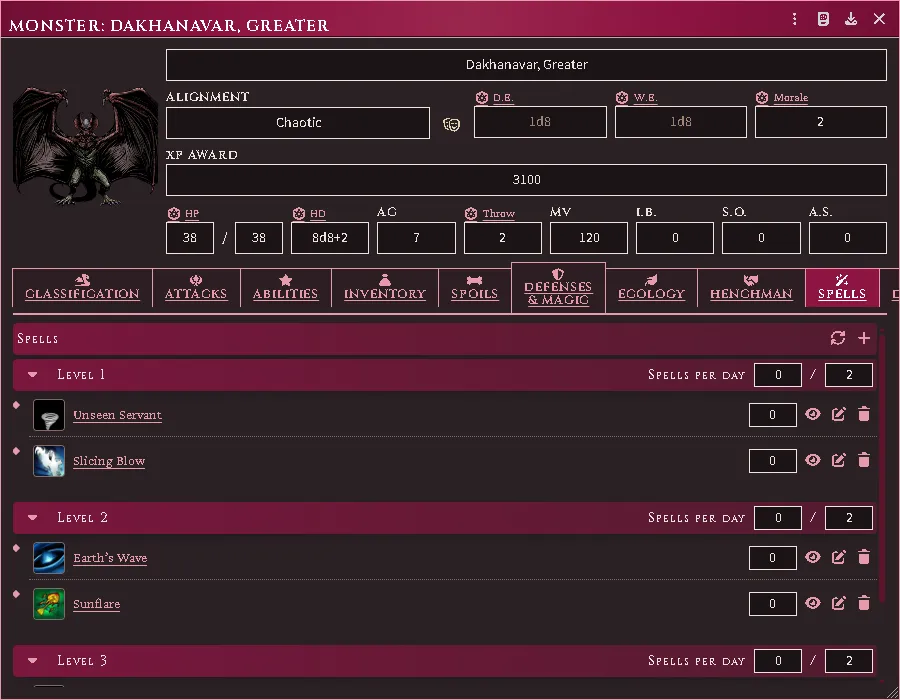The width and height of the screenshot is (900, 700).
Task: Collapse the Level 2 spell section
Action: pos(33,518)
